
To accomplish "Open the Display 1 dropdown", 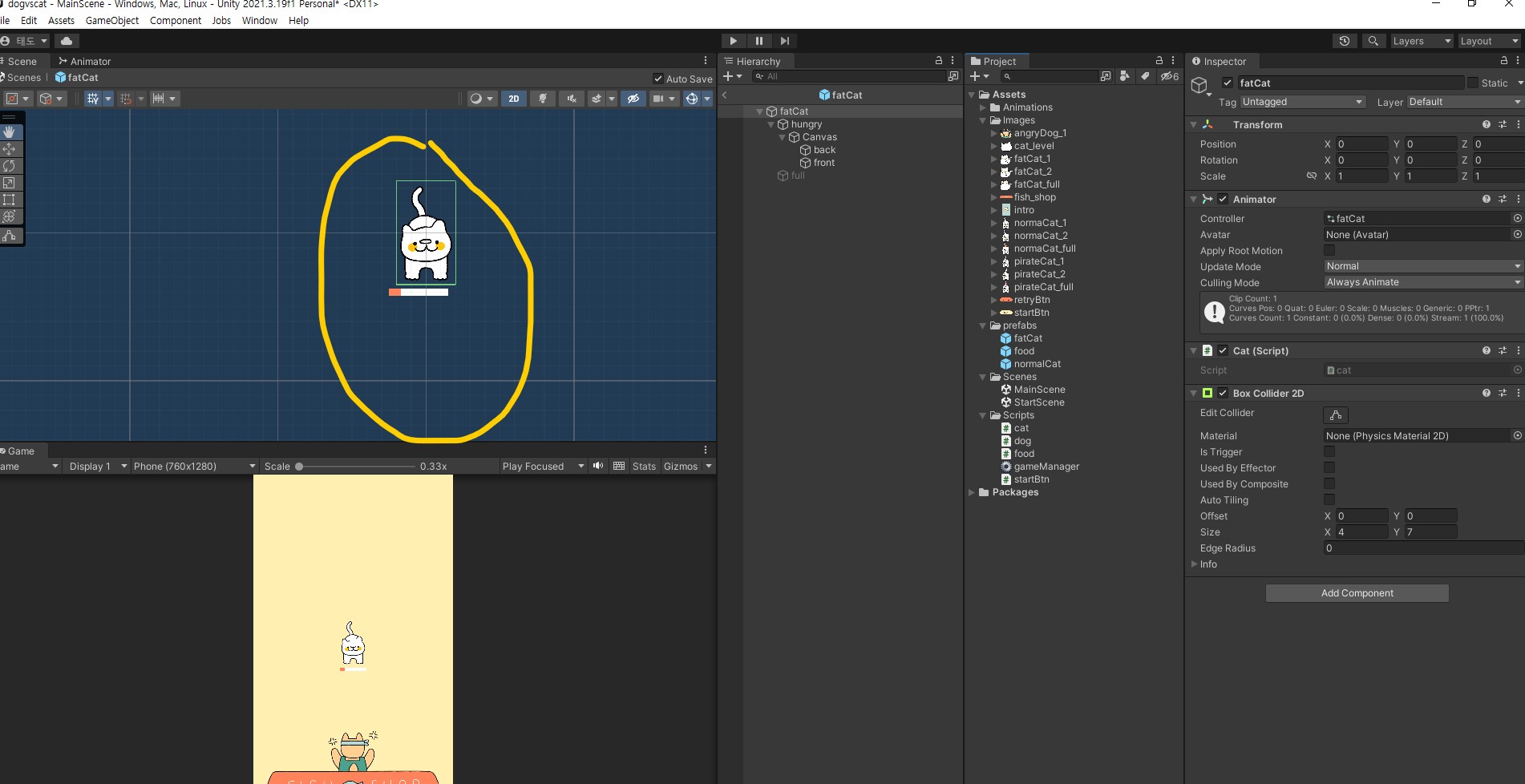I will click(x=97, y=466).
